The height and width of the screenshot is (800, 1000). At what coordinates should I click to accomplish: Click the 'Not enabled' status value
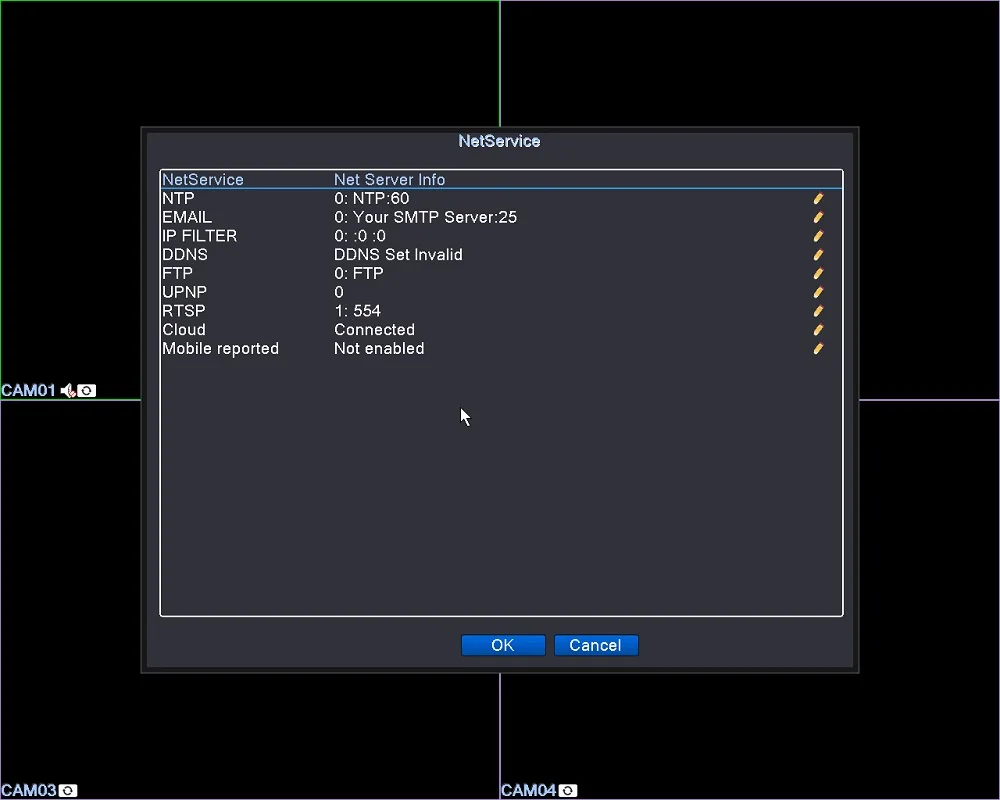tap(379, 348)
